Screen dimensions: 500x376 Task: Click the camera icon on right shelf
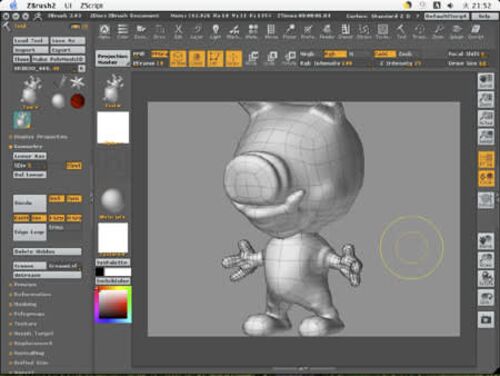point(486,320)
